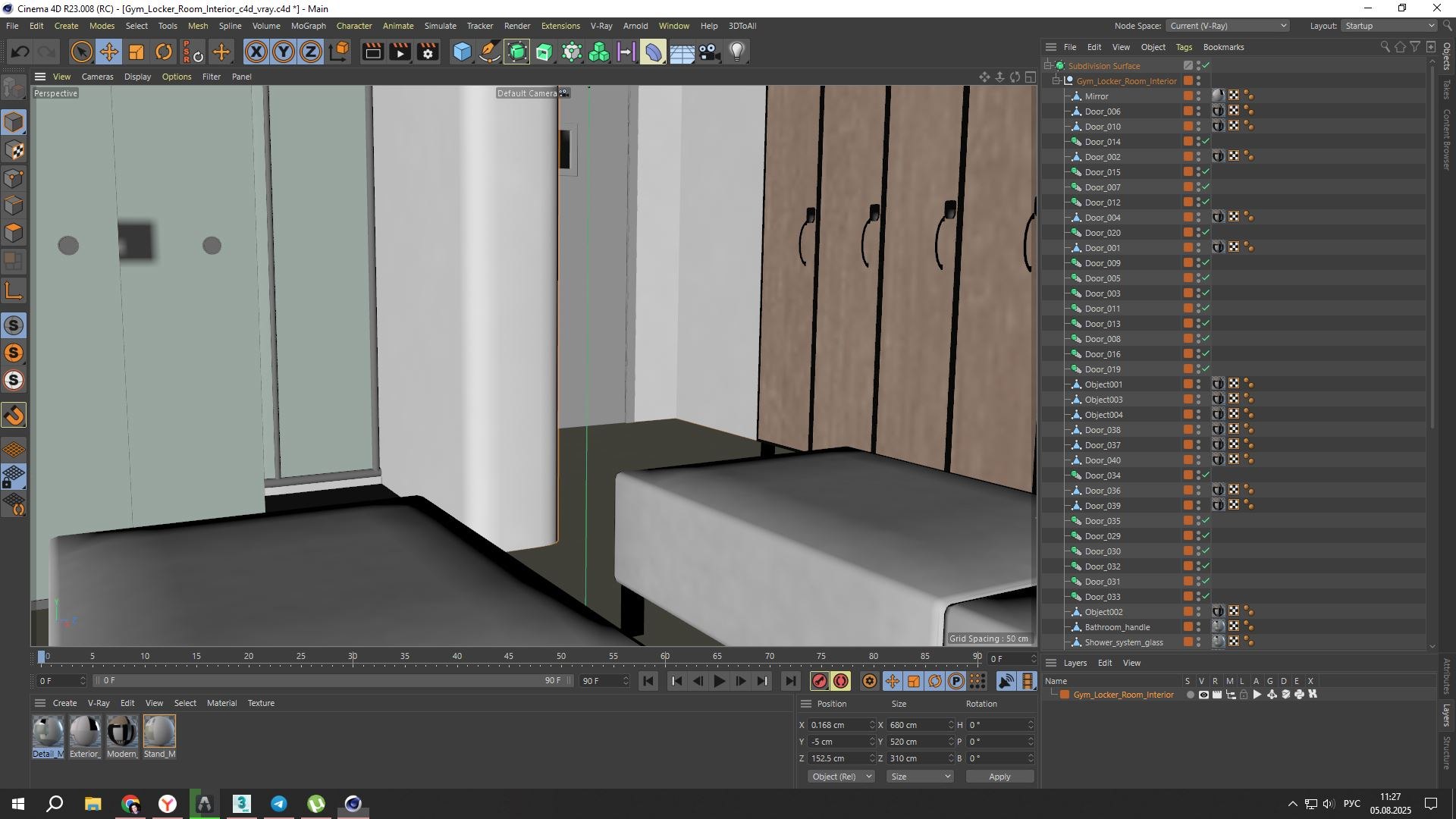Open the Node Space dropdown
This screenshot has height=819, width=1456.
(x=1228, y=26)
